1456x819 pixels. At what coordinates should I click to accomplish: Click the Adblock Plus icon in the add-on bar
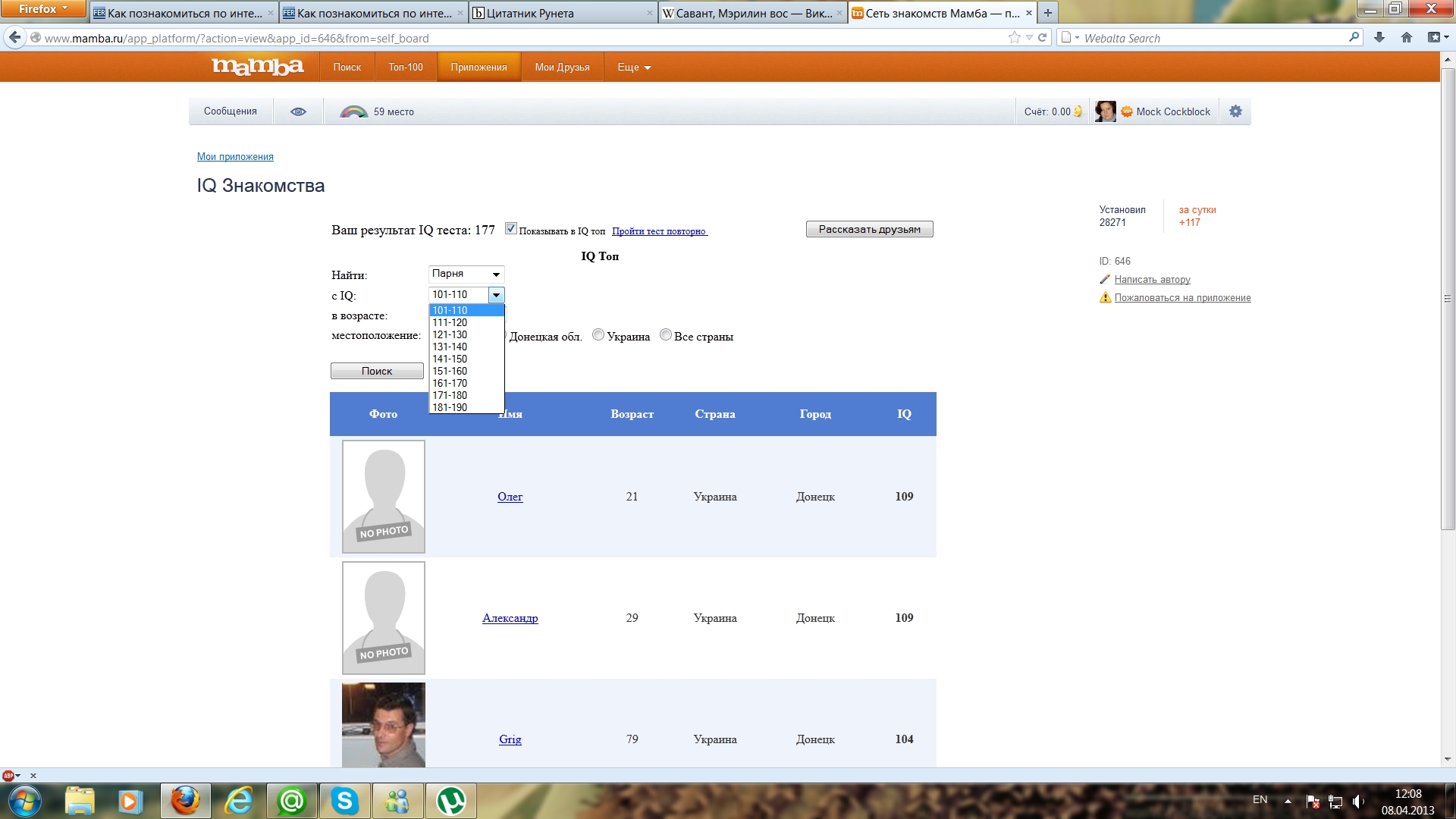click(8, 776)
